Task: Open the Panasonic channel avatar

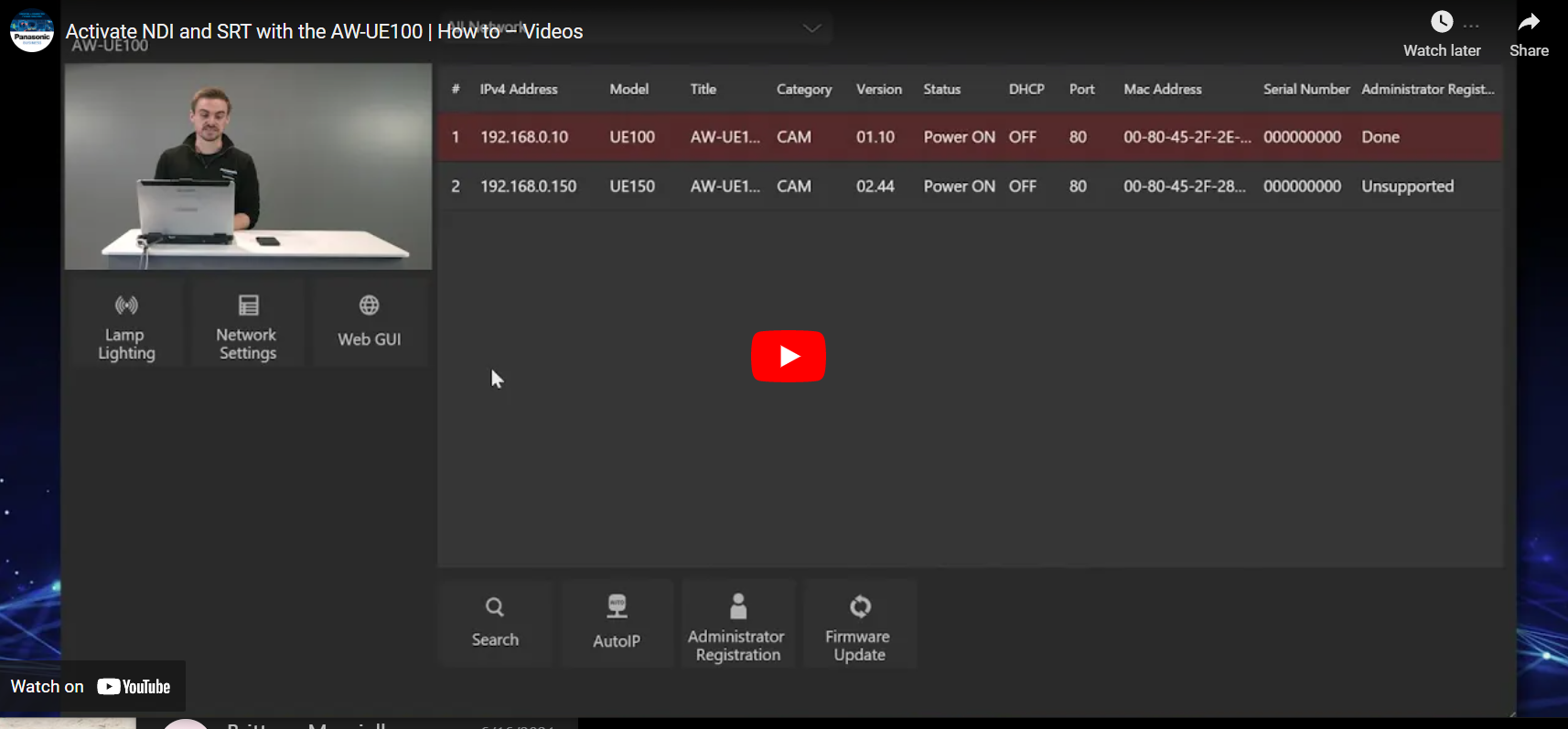Action: [32, 30]
